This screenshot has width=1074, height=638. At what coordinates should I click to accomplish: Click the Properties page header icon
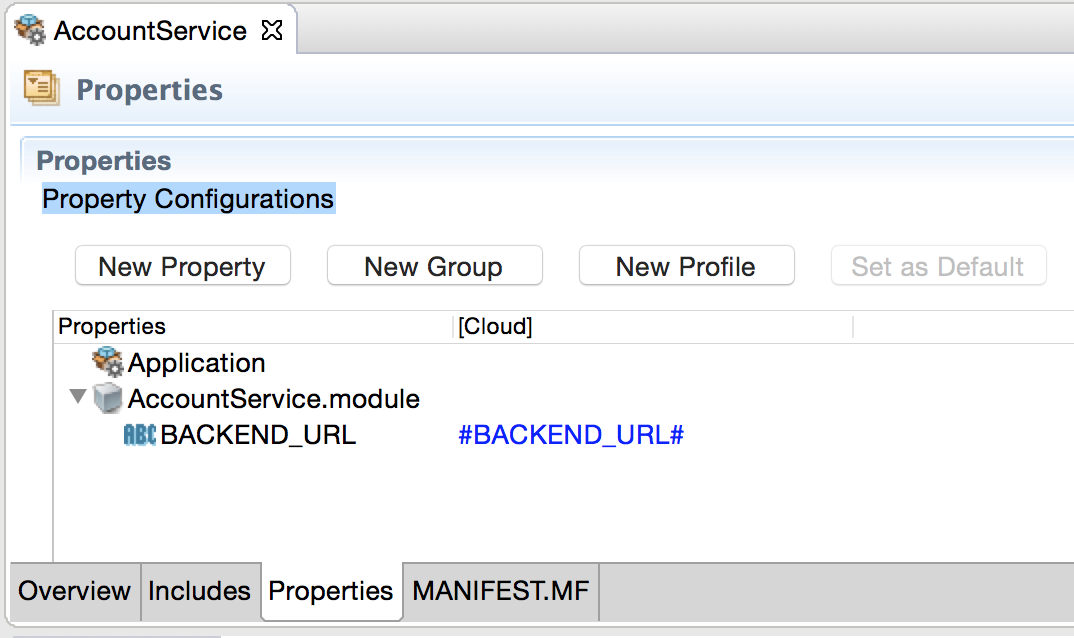pyautogui.click(x=42, y=89)
